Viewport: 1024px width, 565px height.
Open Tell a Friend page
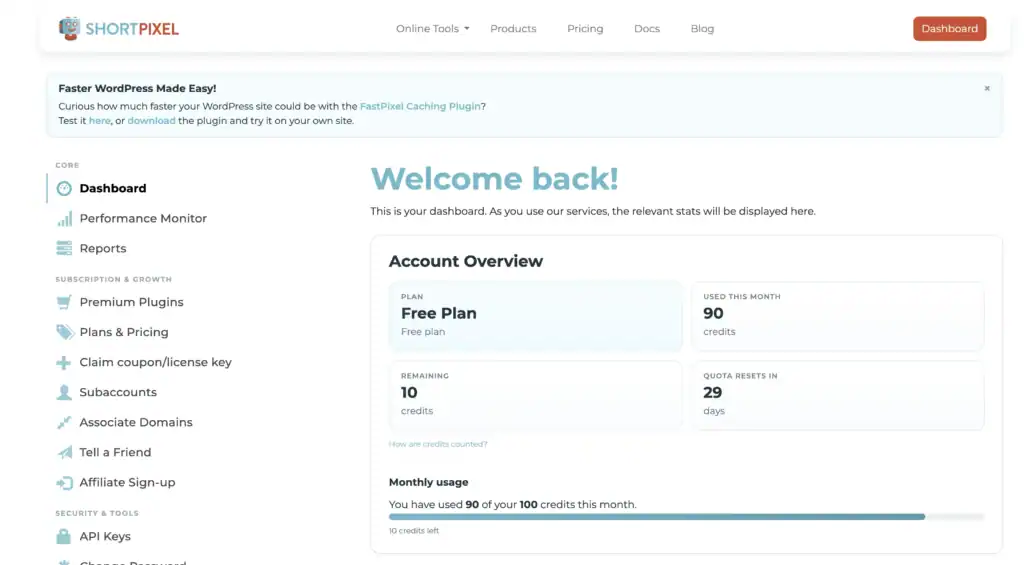(x=115, y=452)
